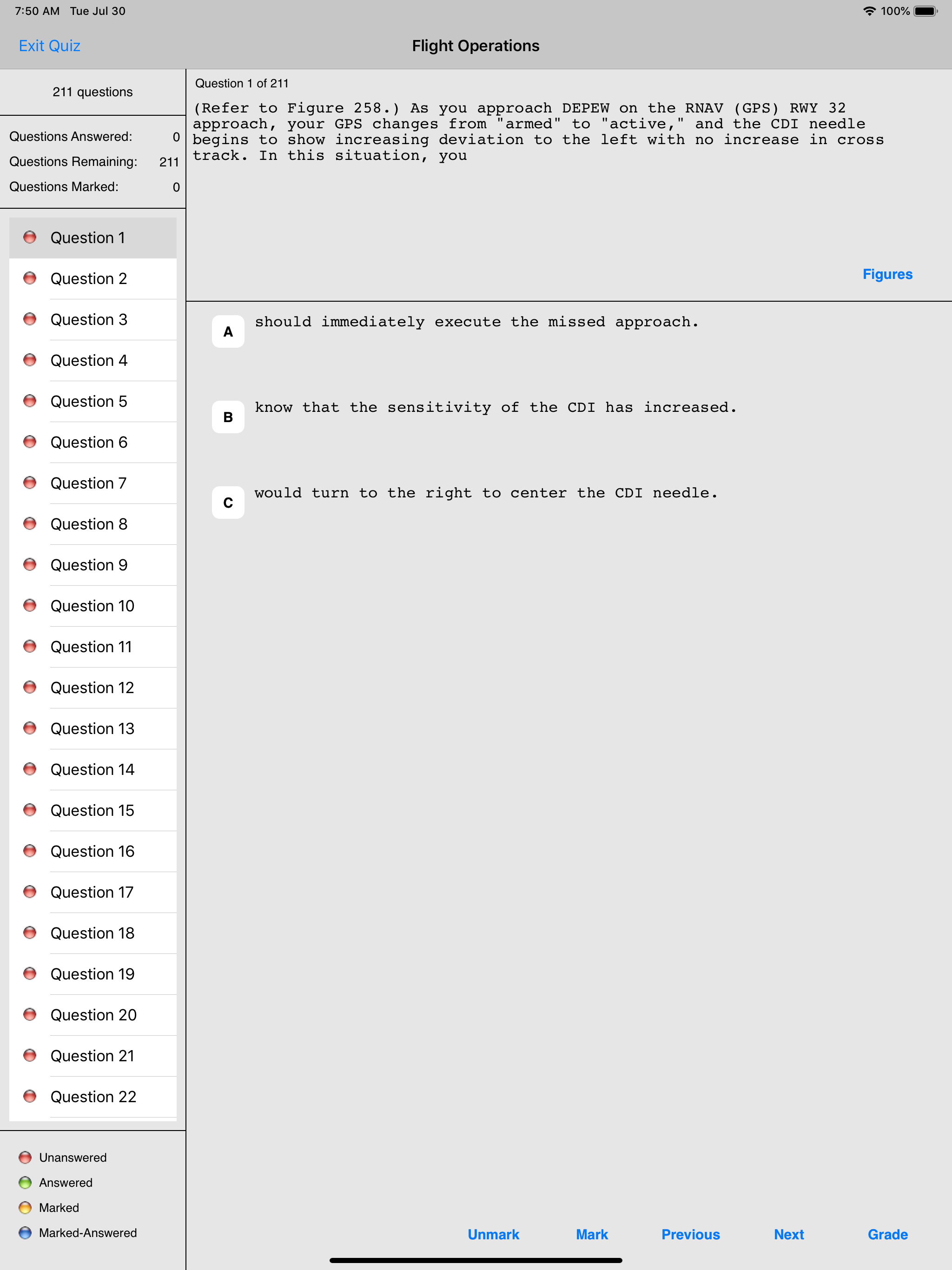Click the battery status icon

(926, 11)
